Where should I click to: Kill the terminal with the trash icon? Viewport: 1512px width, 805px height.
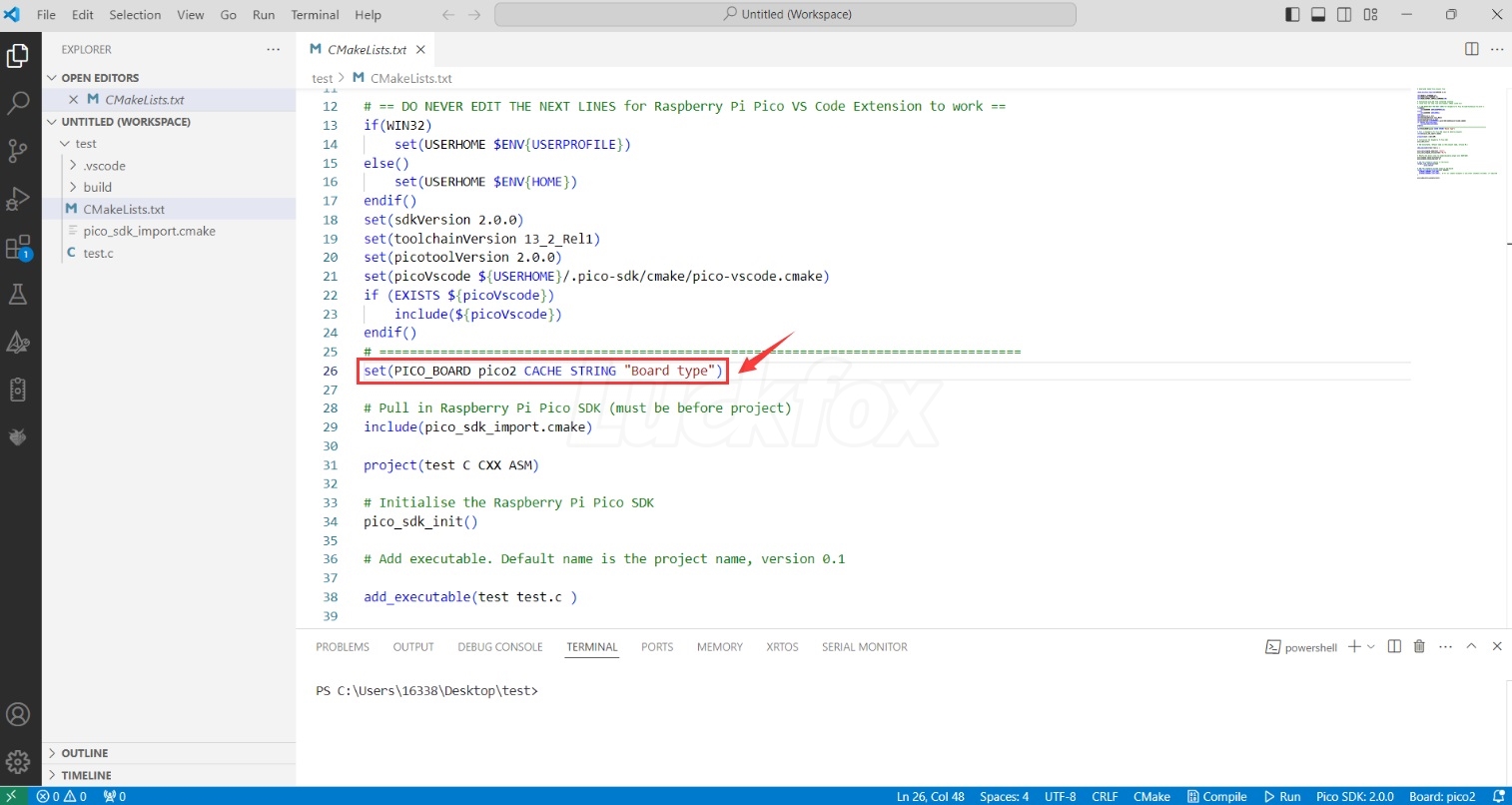pos(1419,646)
